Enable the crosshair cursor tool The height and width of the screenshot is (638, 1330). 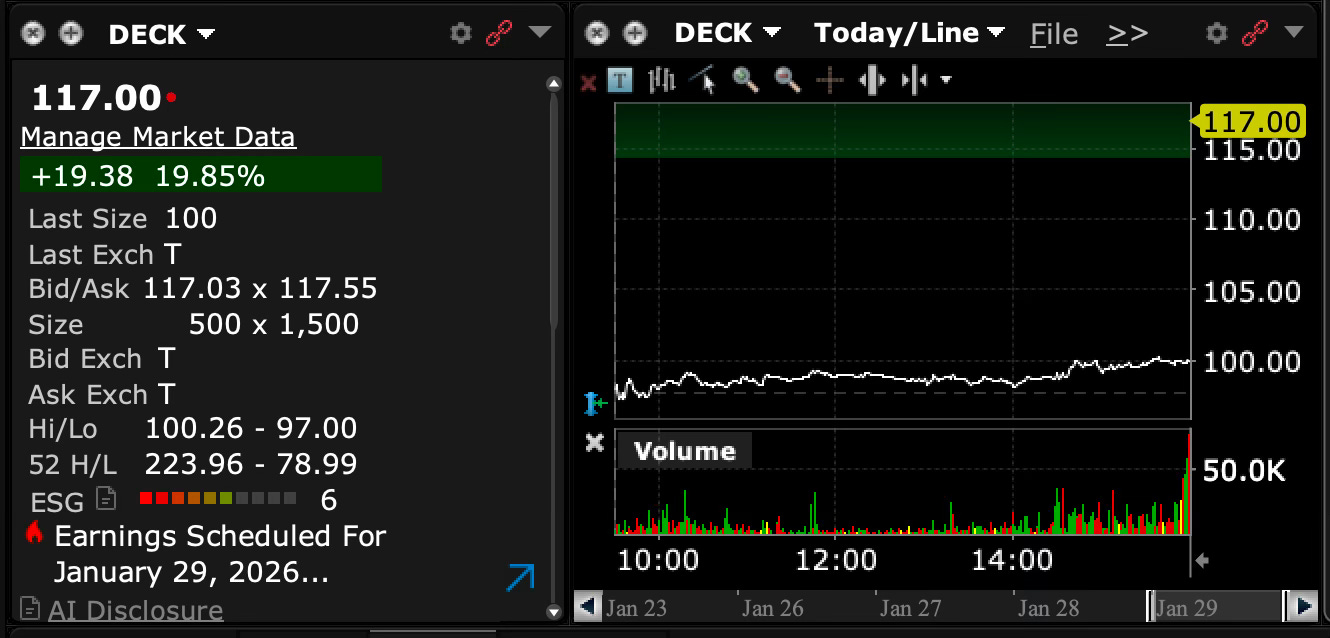829,80
